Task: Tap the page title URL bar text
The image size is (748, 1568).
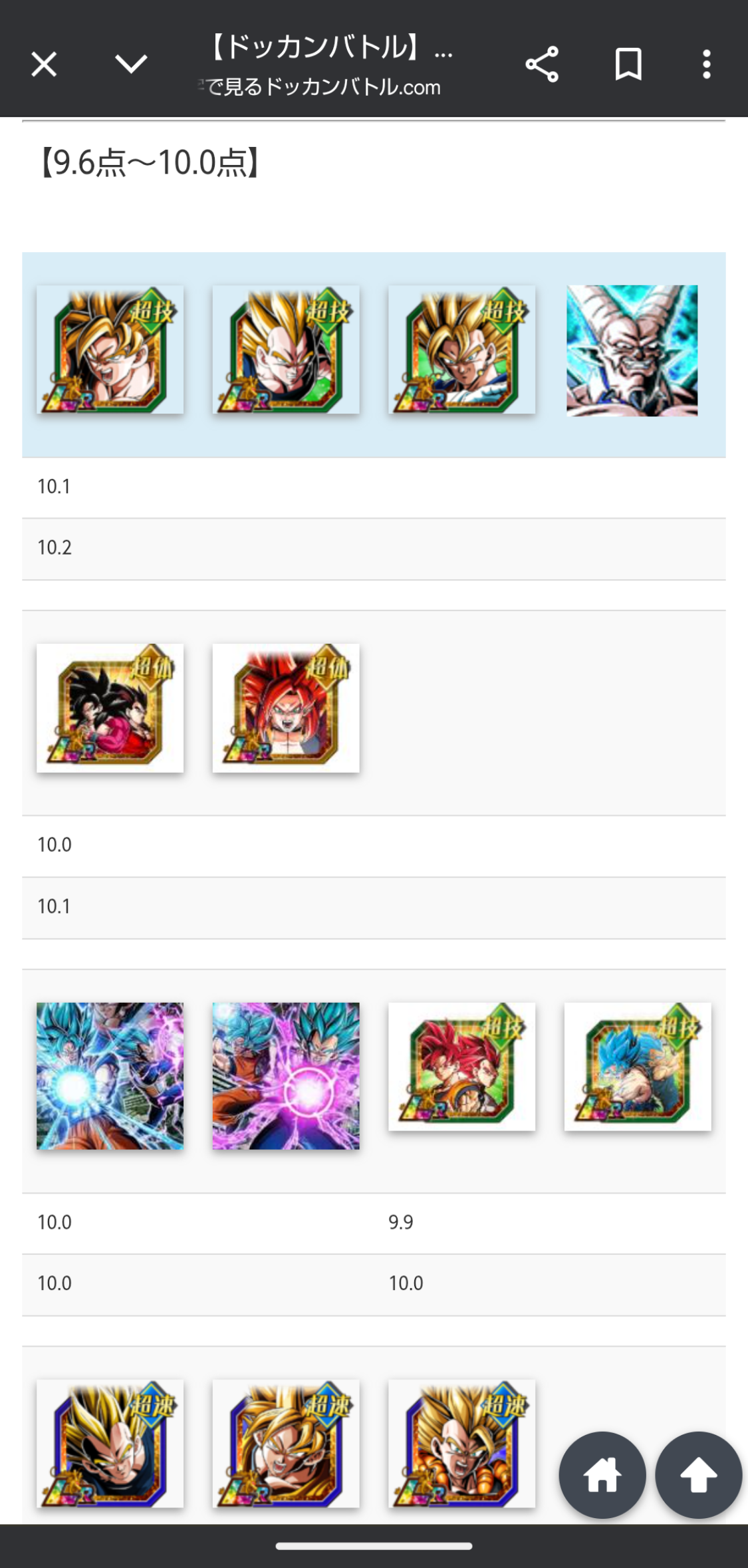Action: coord(326,65)
